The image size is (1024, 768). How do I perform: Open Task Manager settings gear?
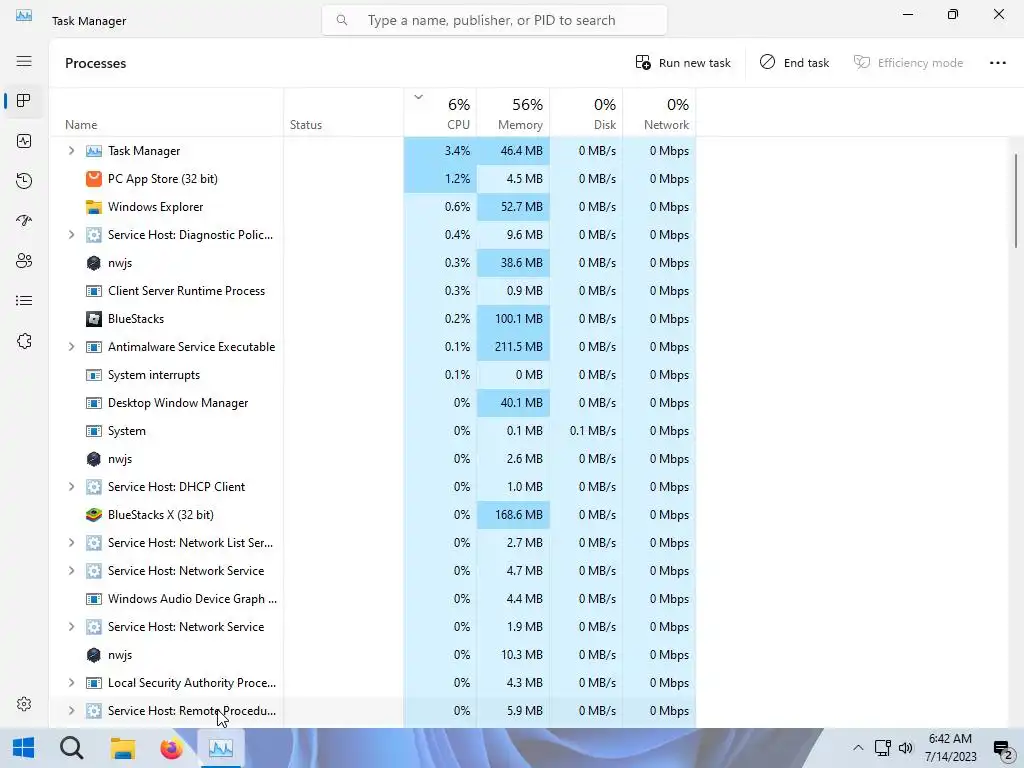coord(24,704)
